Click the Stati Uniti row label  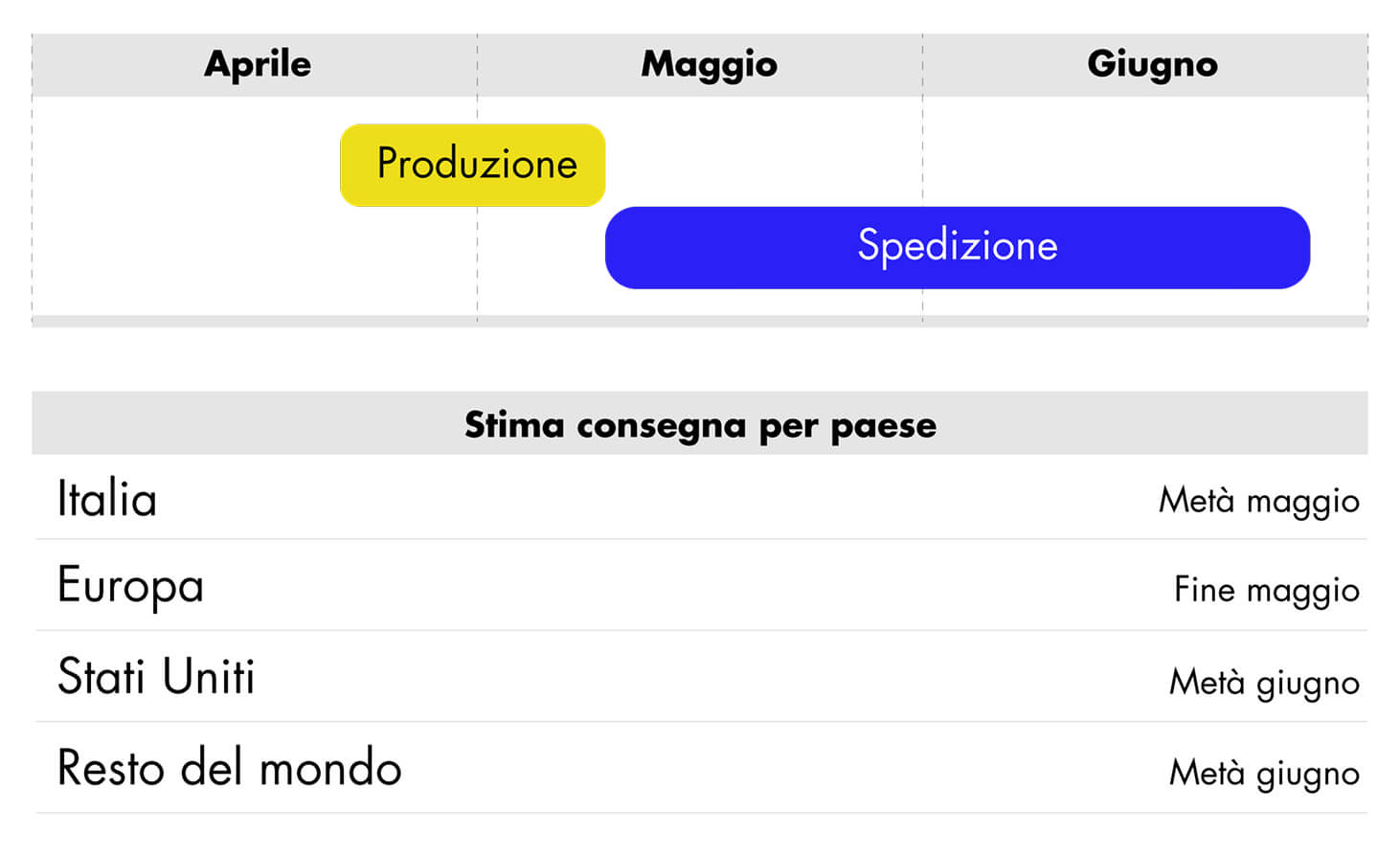click(x=156, y=677)
